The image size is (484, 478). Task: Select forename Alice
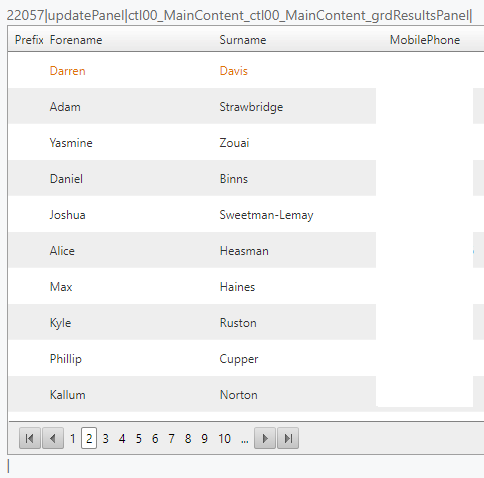[62, 251]
